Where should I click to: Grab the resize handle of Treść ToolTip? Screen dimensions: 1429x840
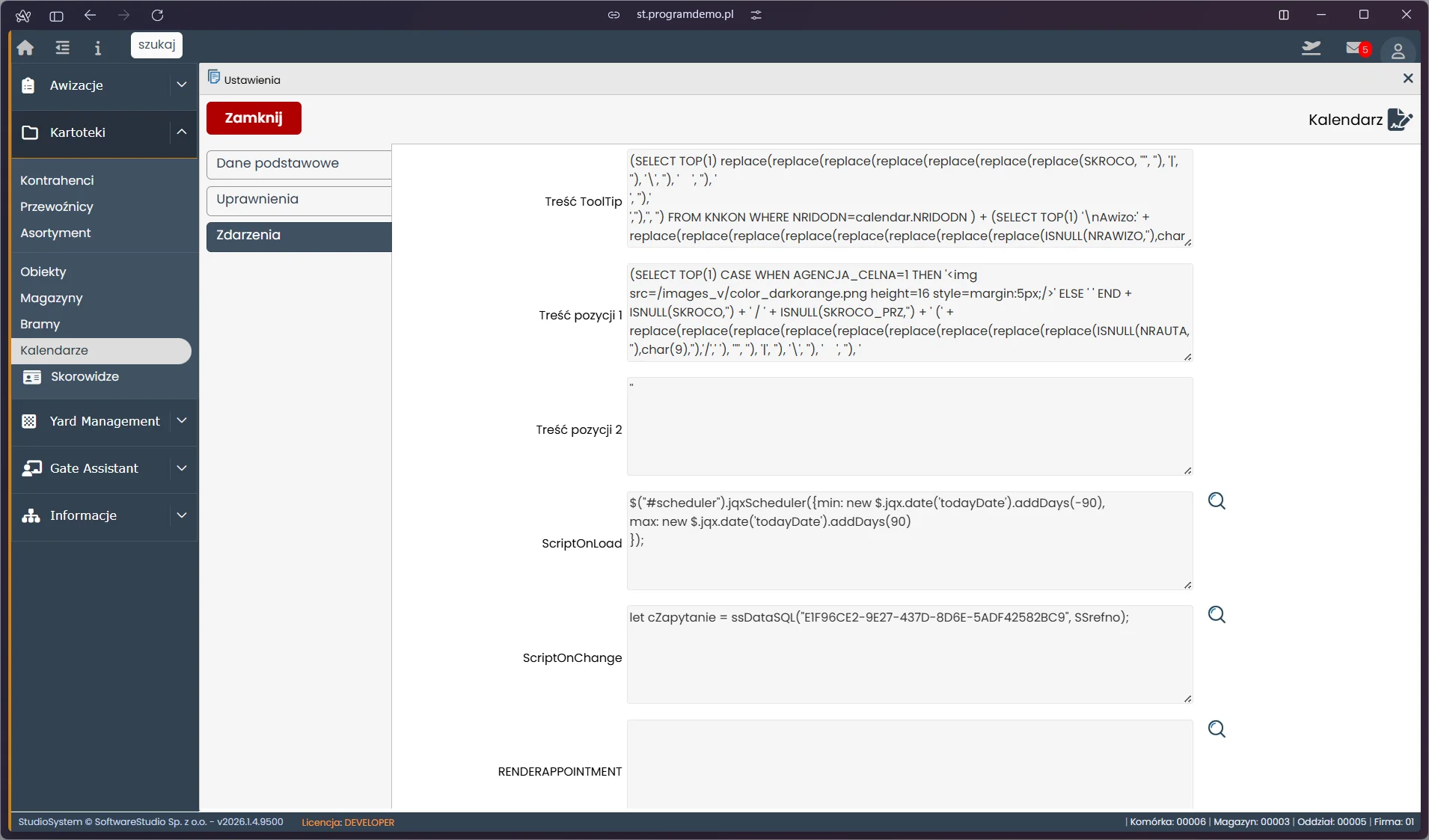pos(1188,242)
